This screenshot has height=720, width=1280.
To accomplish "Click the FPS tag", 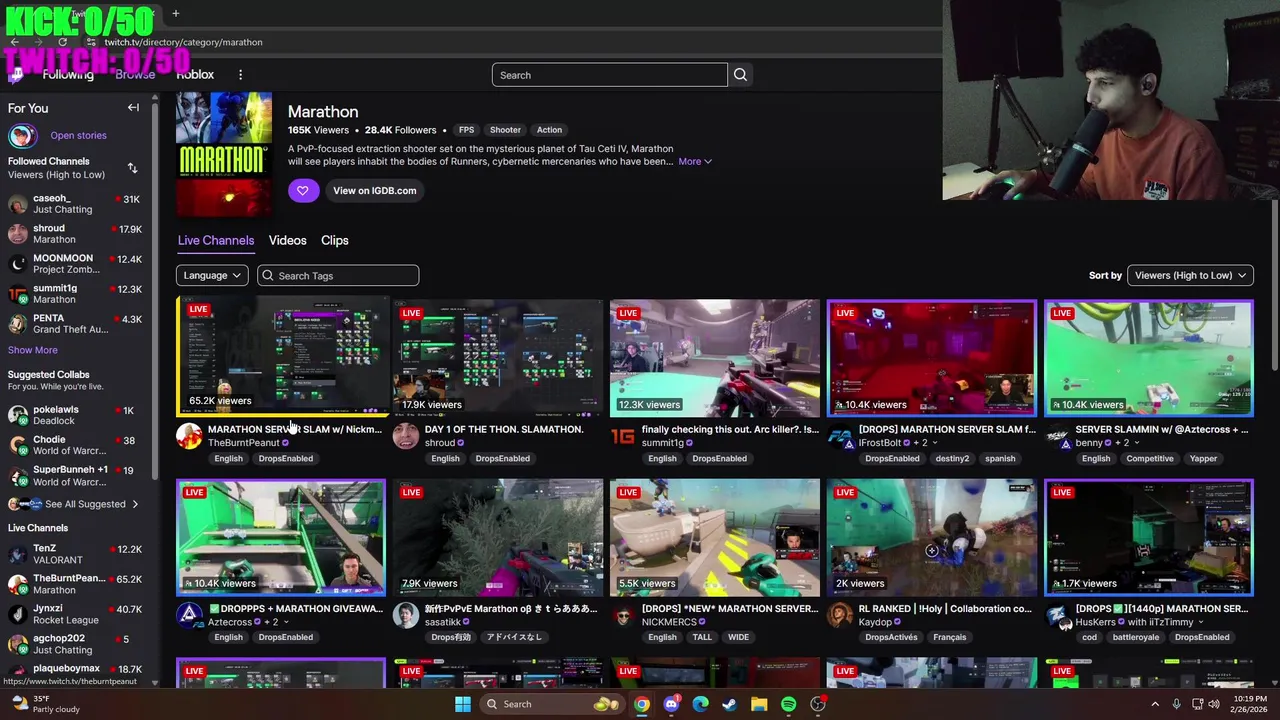I will click(x=466, y=130).
